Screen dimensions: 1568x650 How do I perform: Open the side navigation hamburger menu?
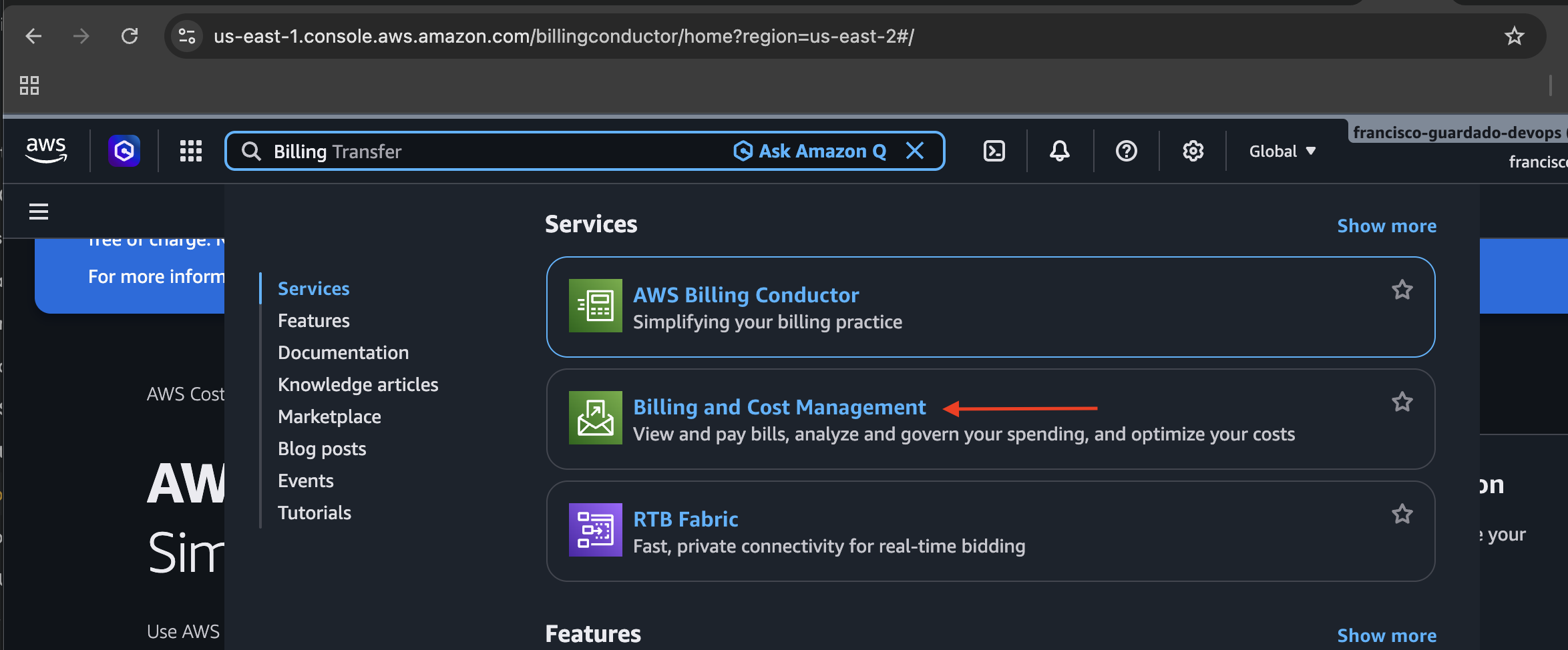(39, 212)
